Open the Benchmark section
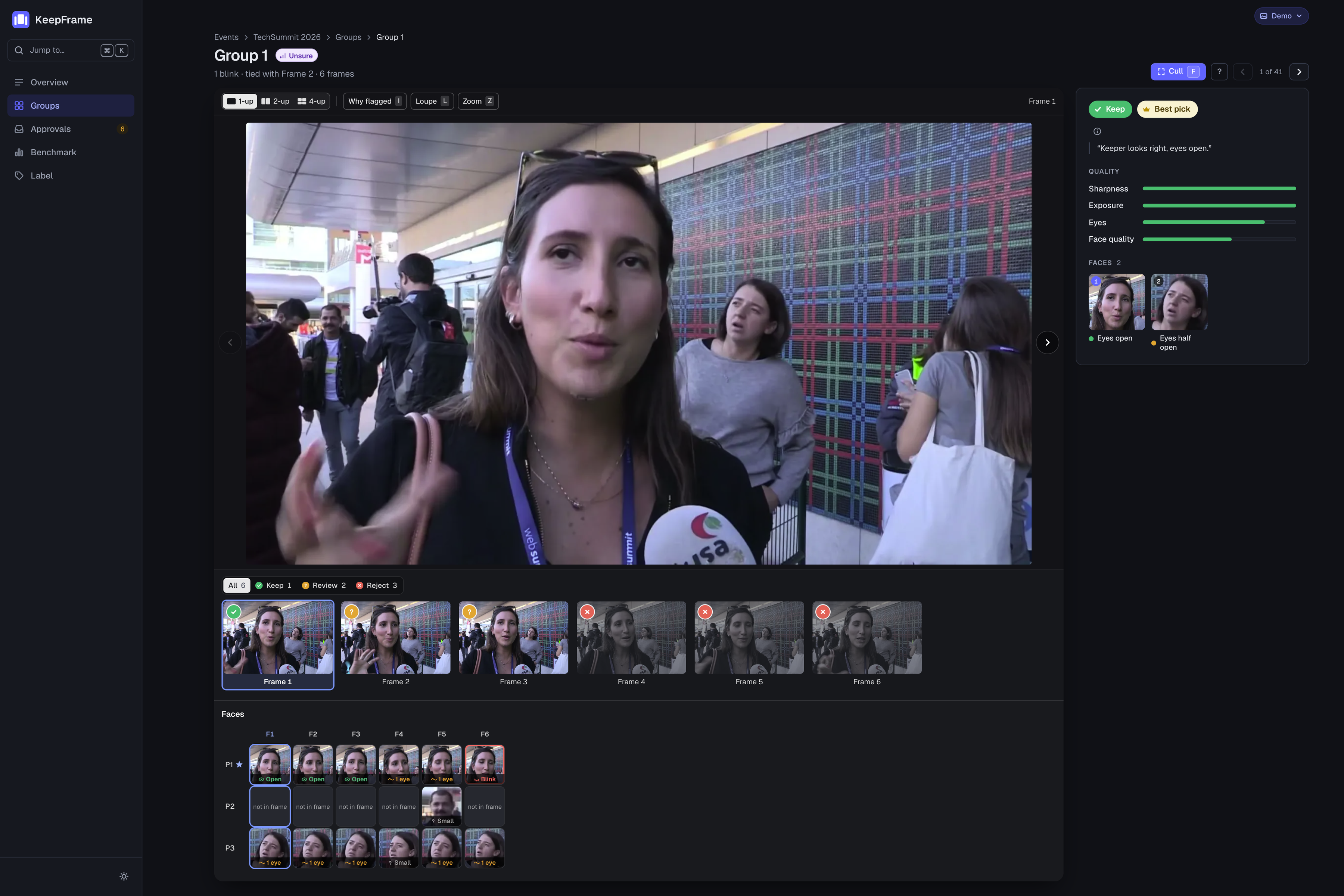Screen dimensions: 1344x896 click(x=71, y=153)
